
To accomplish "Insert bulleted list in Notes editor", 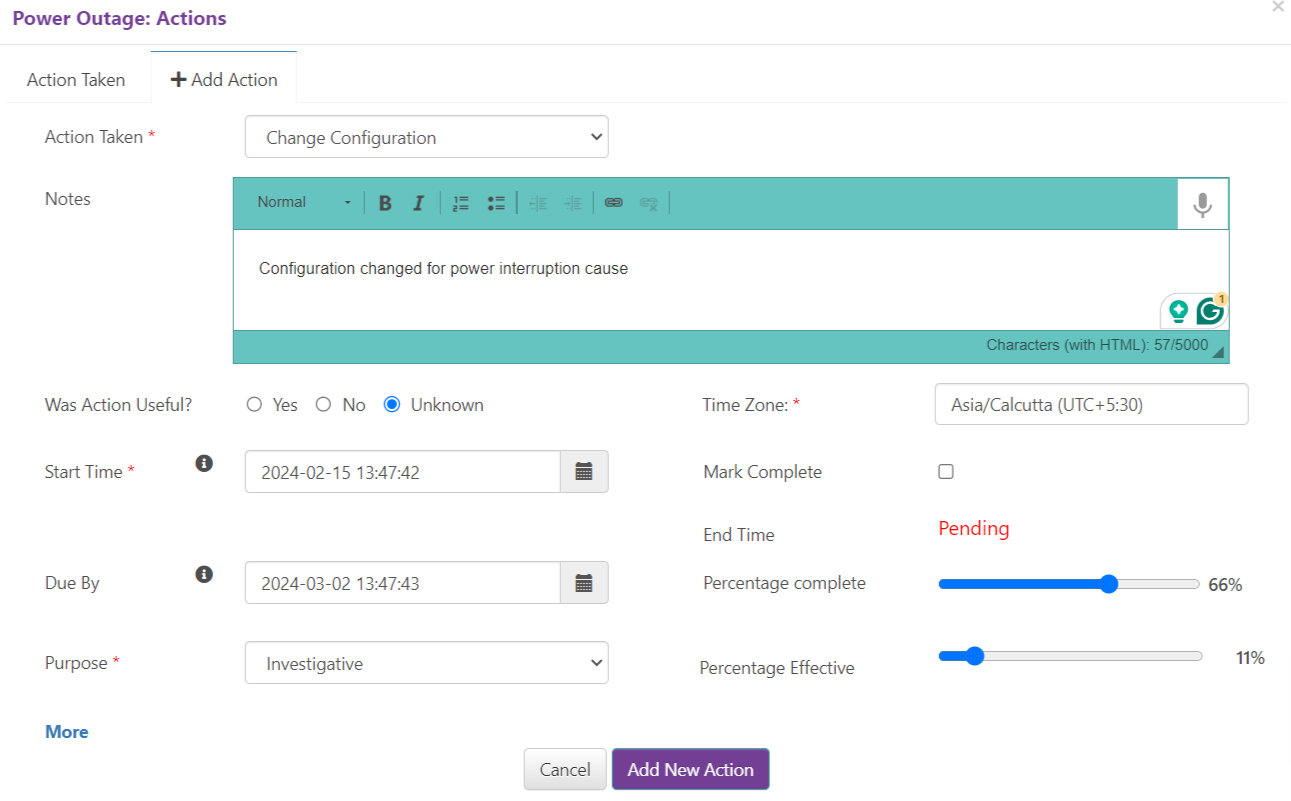I will tap(496, 203).
